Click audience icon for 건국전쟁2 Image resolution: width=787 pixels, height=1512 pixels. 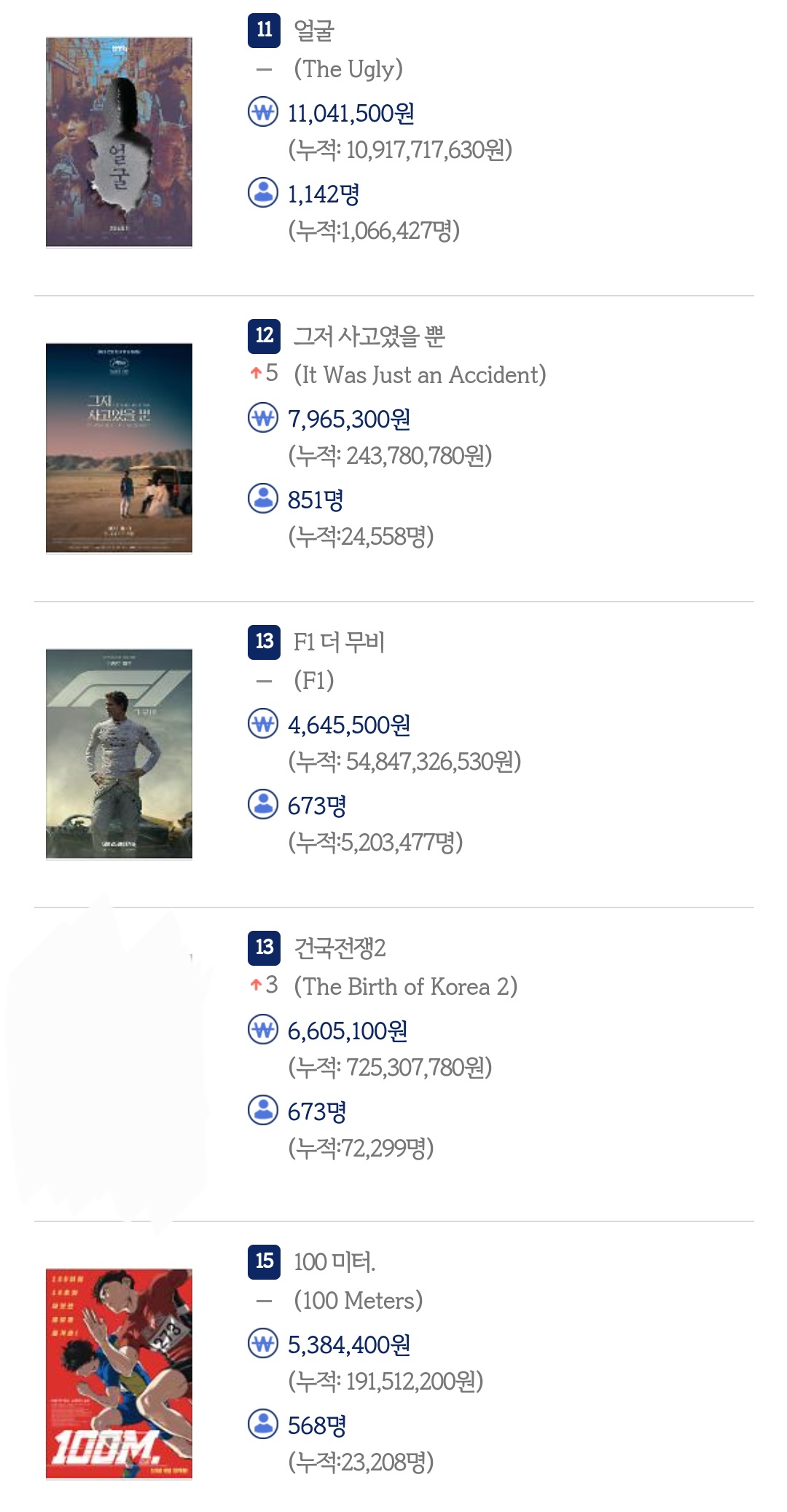tap(263, 1110)
